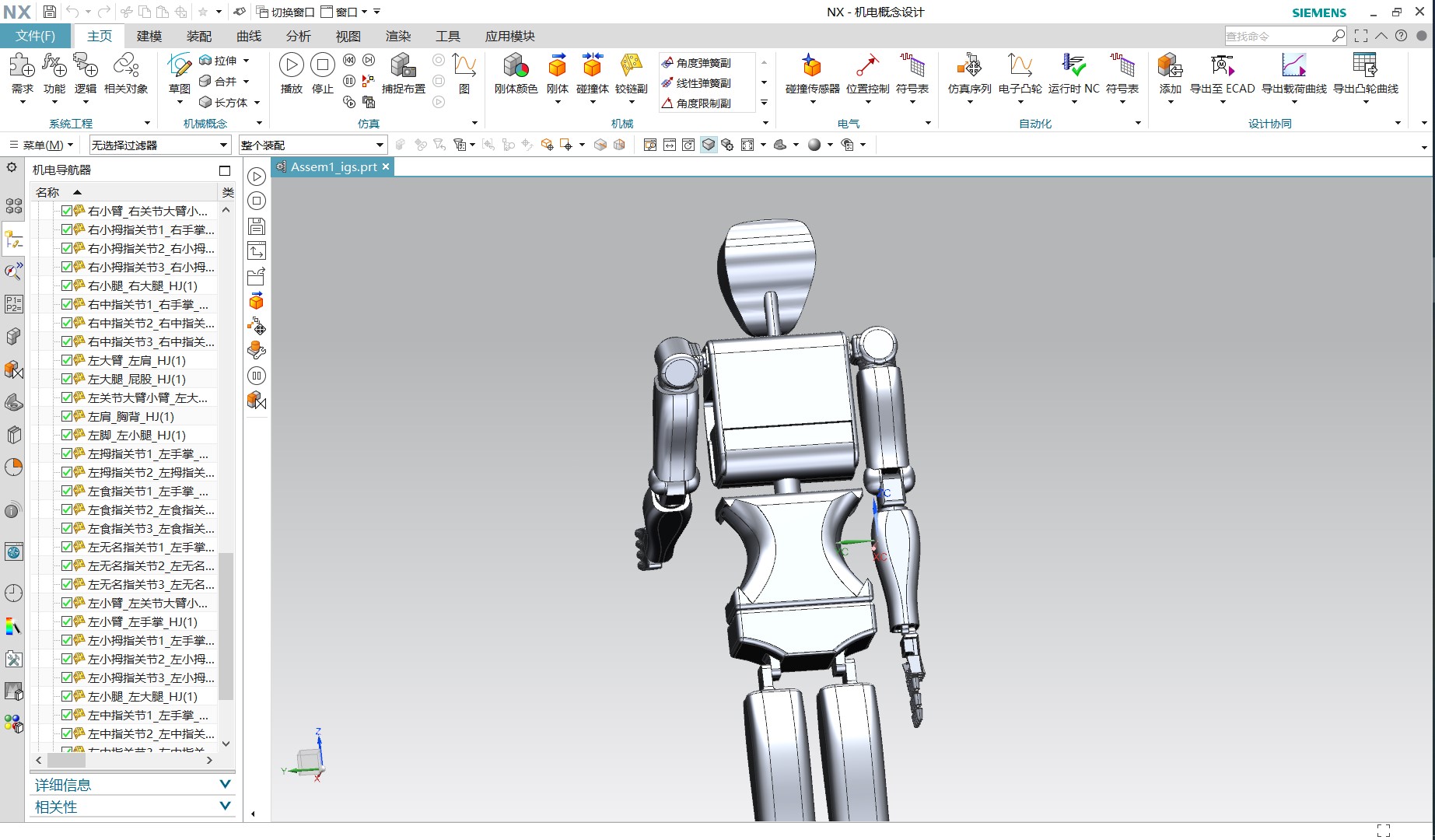Open the Sketch tool (草图)
1435x840 pixels.
[179, 74]
